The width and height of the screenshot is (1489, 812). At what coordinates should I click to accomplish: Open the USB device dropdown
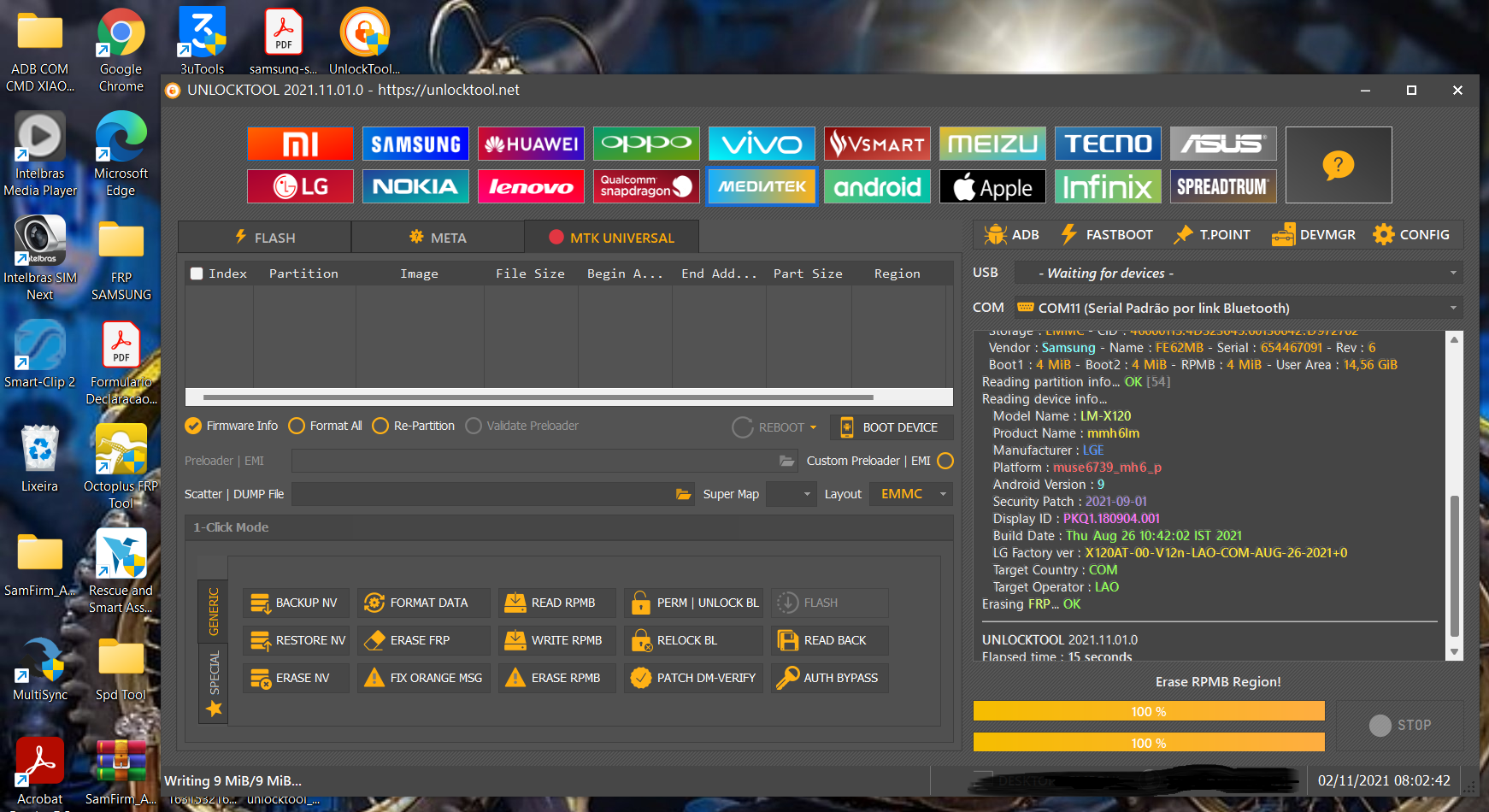1239,273
